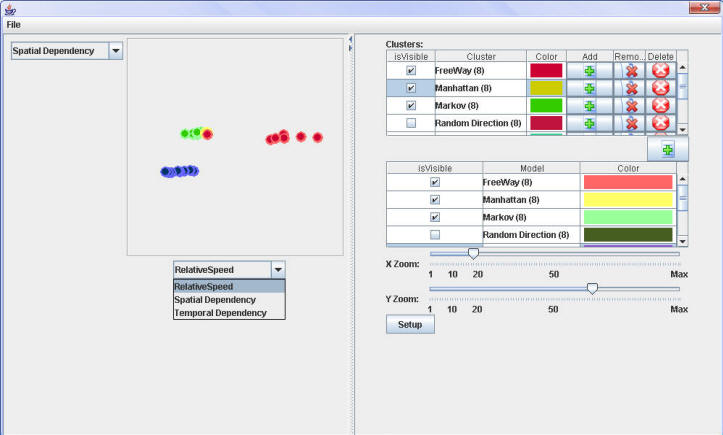
Task: Click the Y Zoom slider handle
Action: 592,288
